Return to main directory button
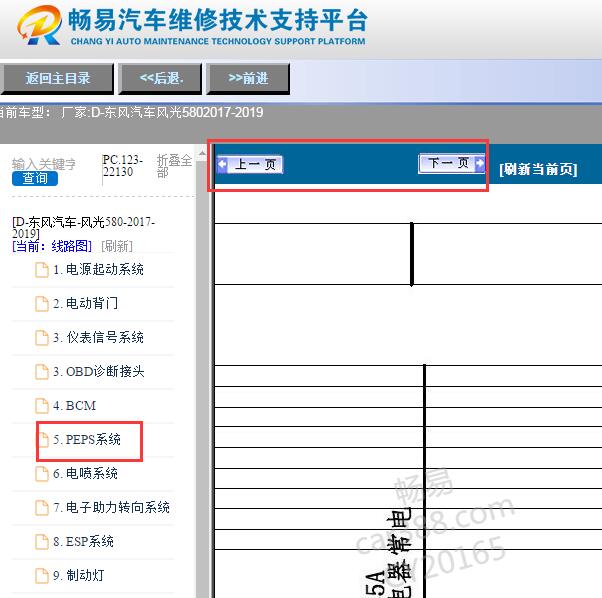 pos(57,79)
